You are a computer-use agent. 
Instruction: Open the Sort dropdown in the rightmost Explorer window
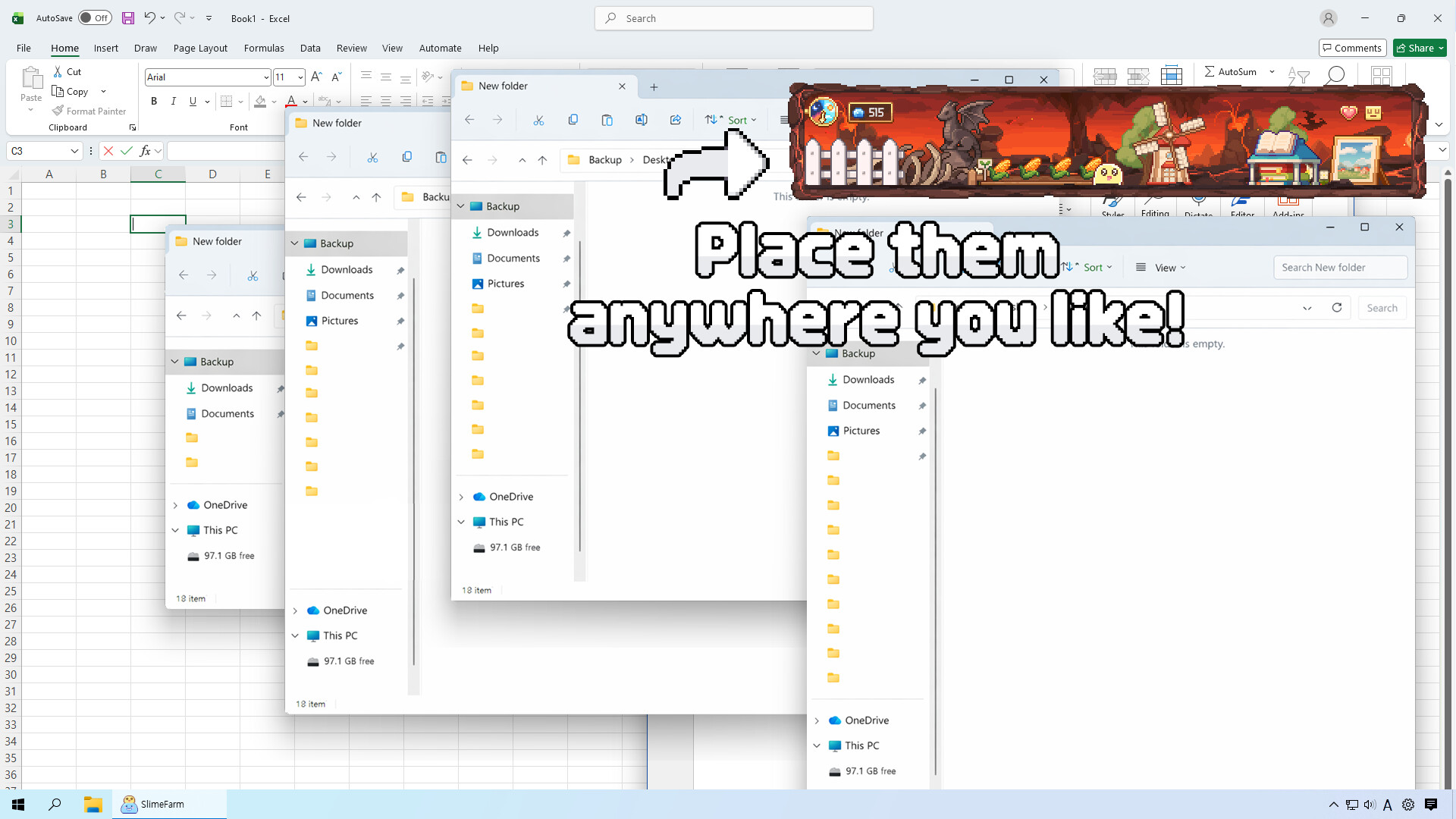(1088, 267)
